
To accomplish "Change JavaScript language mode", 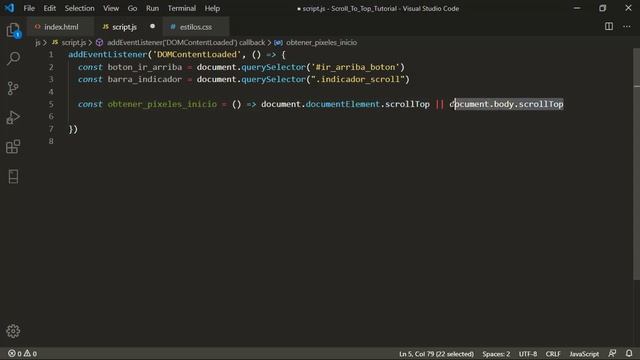I will 584,354.
